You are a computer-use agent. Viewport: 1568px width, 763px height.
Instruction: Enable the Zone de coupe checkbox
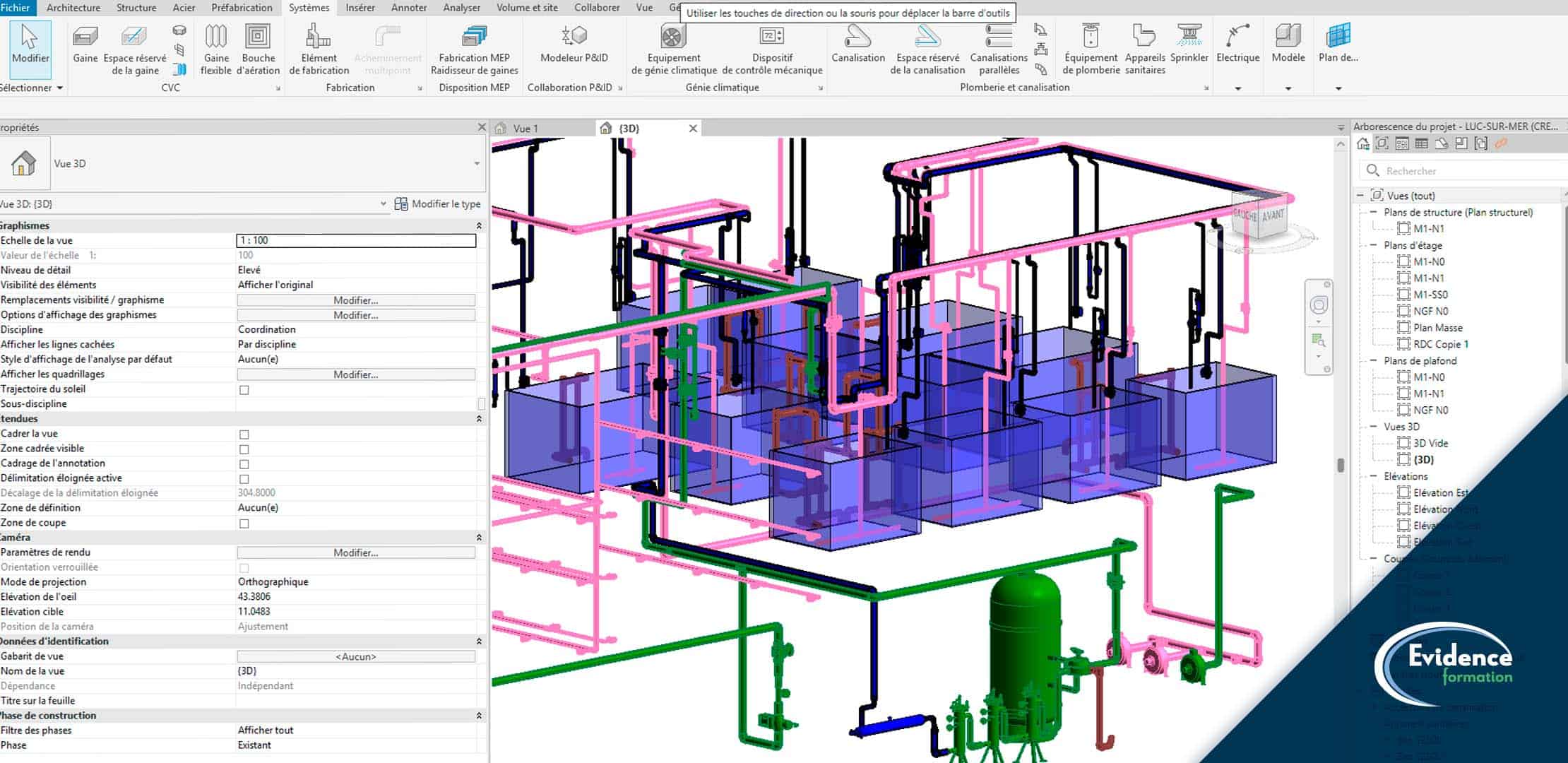tap(244, 523)
